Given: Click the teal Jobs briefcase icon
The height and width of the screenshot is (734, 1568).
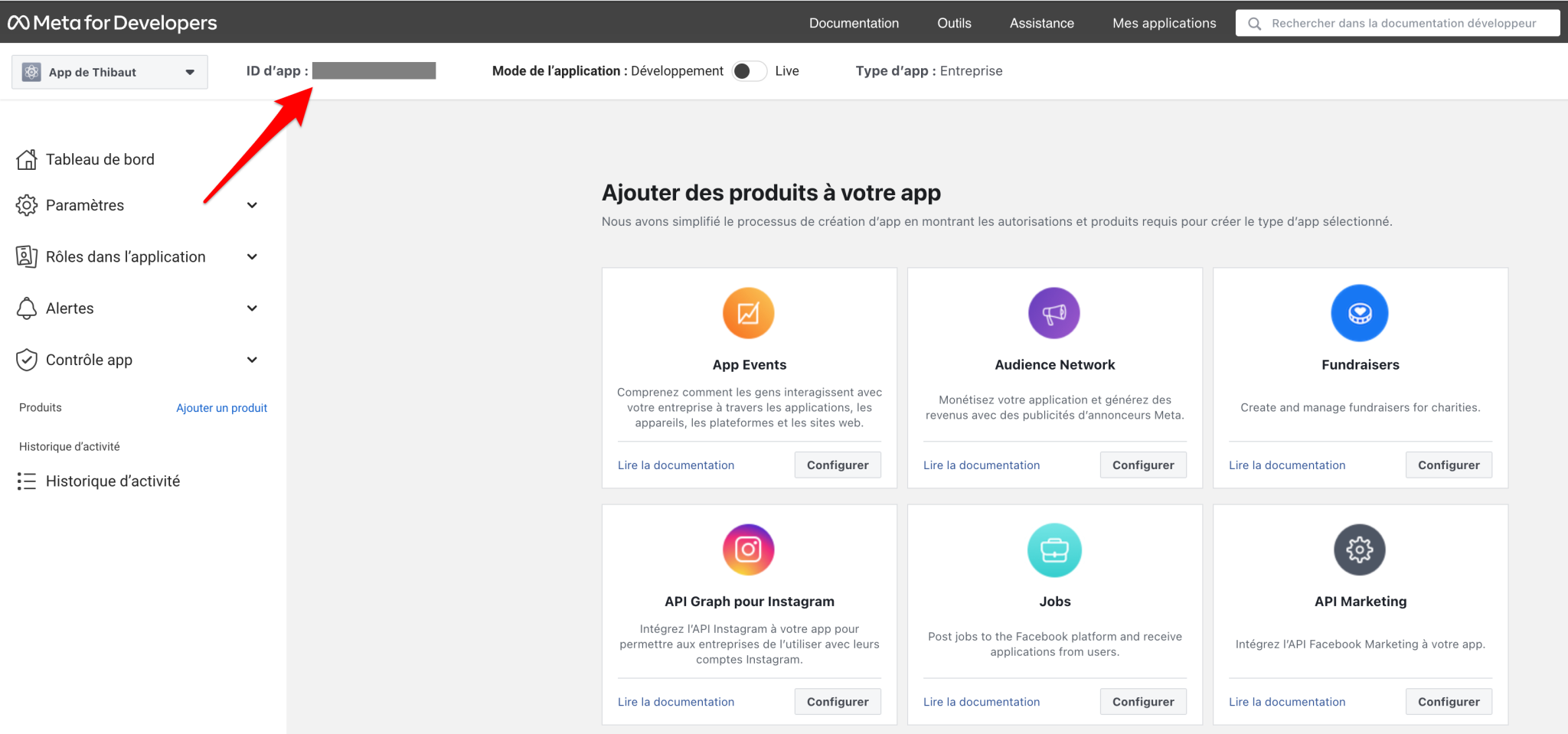Looking at the screenshot, I should click(1054, 550).
